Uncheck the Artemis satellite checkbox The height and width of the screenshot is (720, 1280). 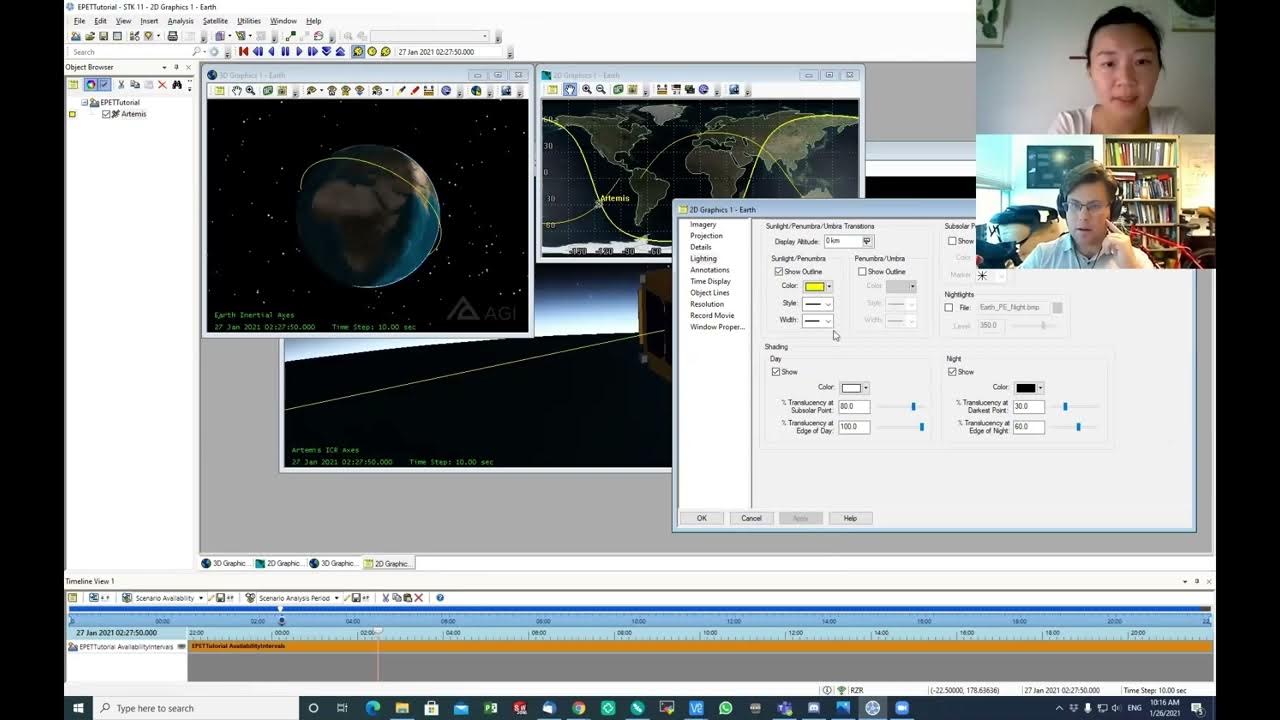point(106,114)
